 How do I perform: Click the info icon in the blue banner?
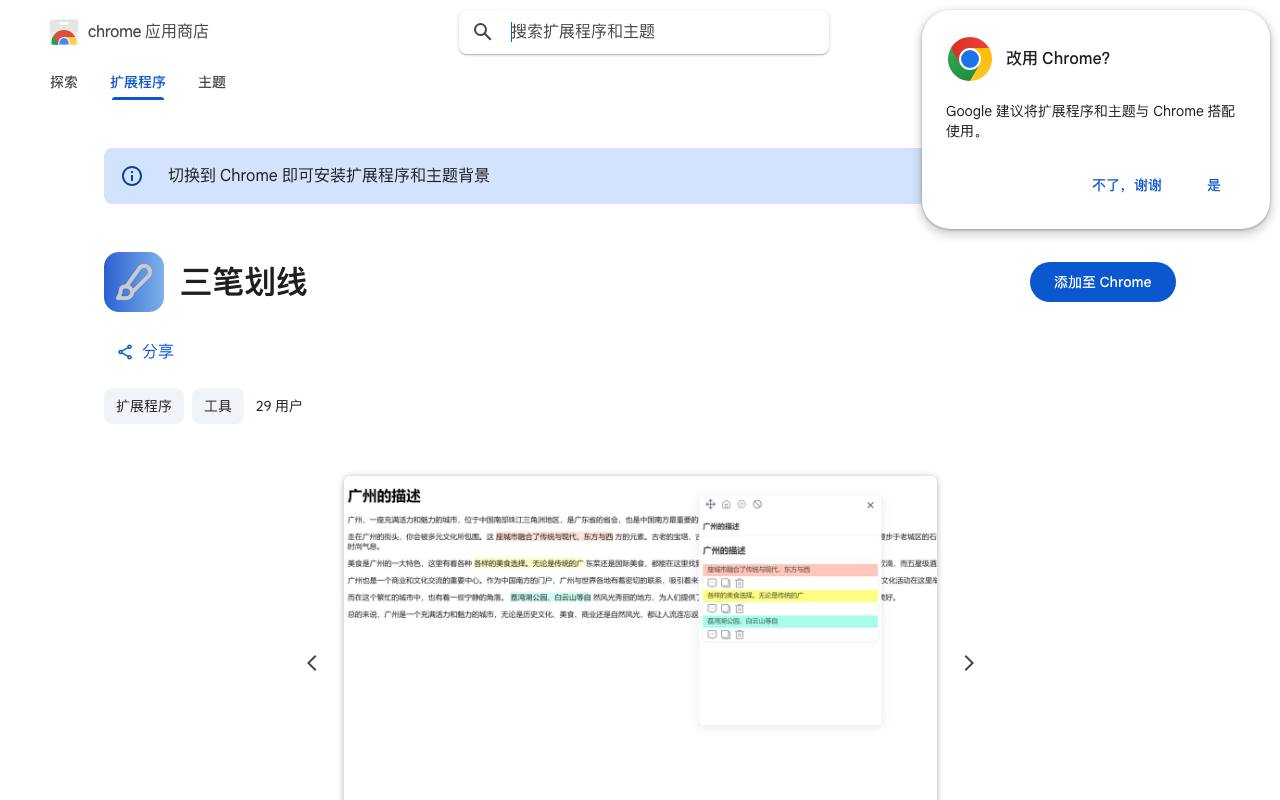point(132,176)
